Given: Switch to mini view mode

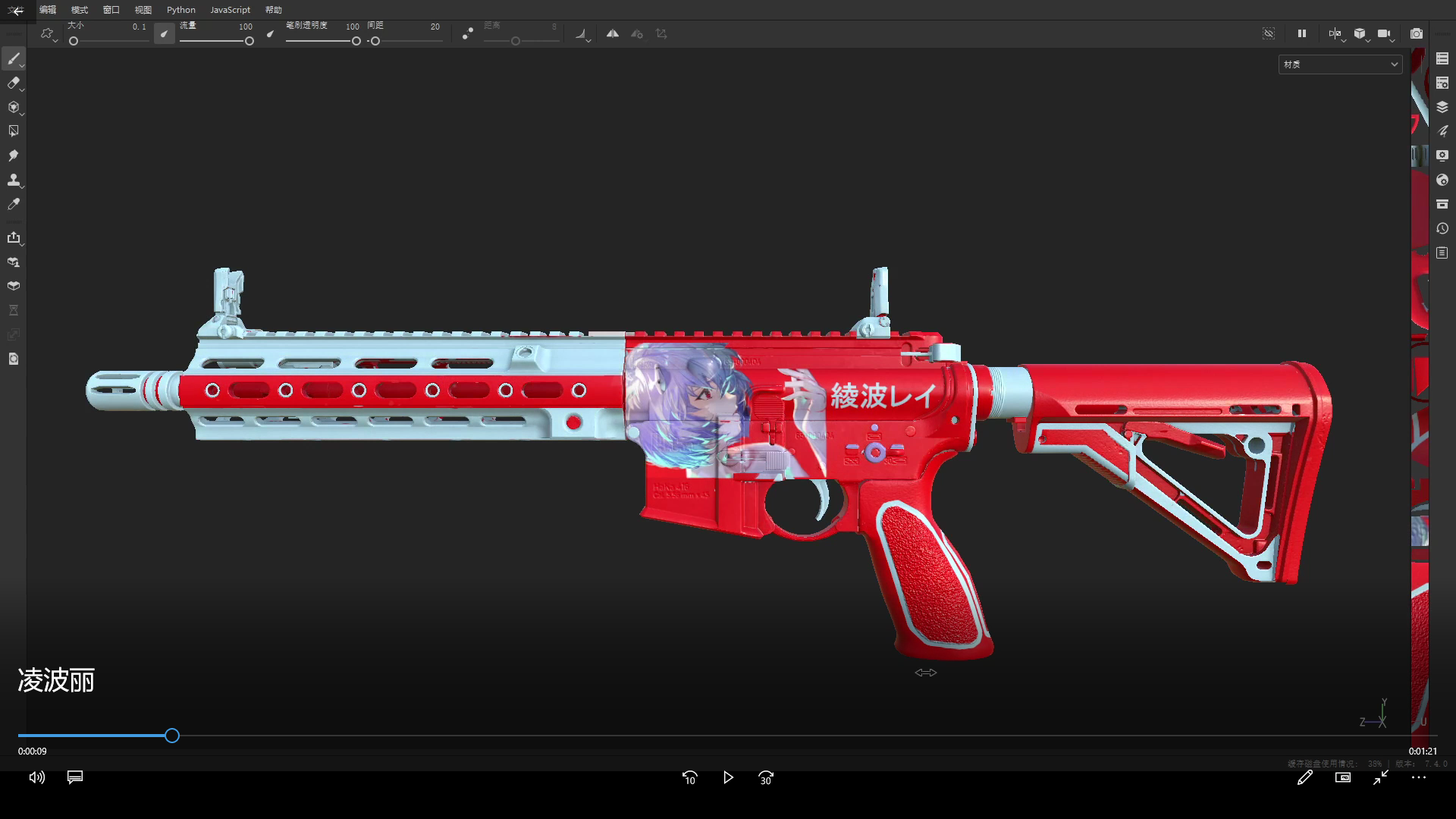Looking at the screenshot, I should [1343, 777].
